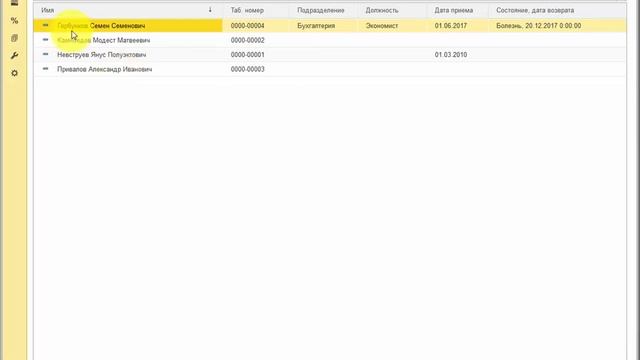Click the cell 0000-00004
The width and height of the screenshot is (640, 360).
point(247,26)
